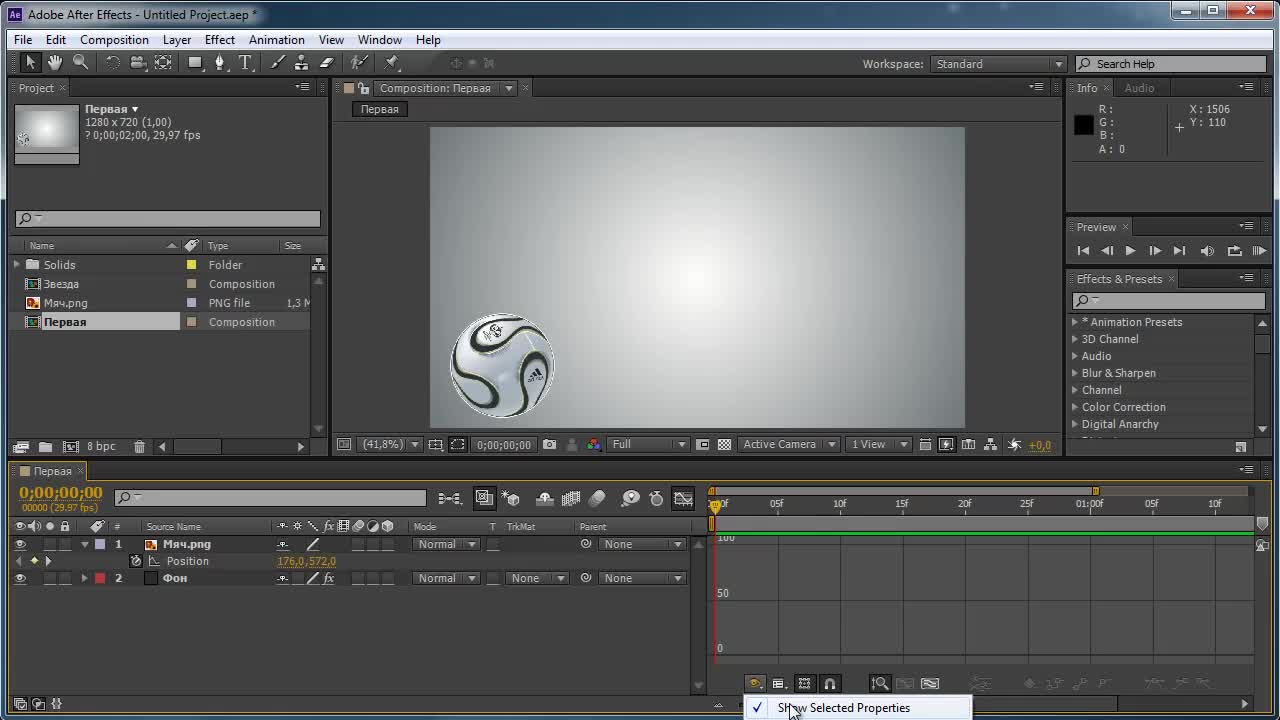Select the Hand tool
Screen dimensions: 1280x720
[55, 63]
